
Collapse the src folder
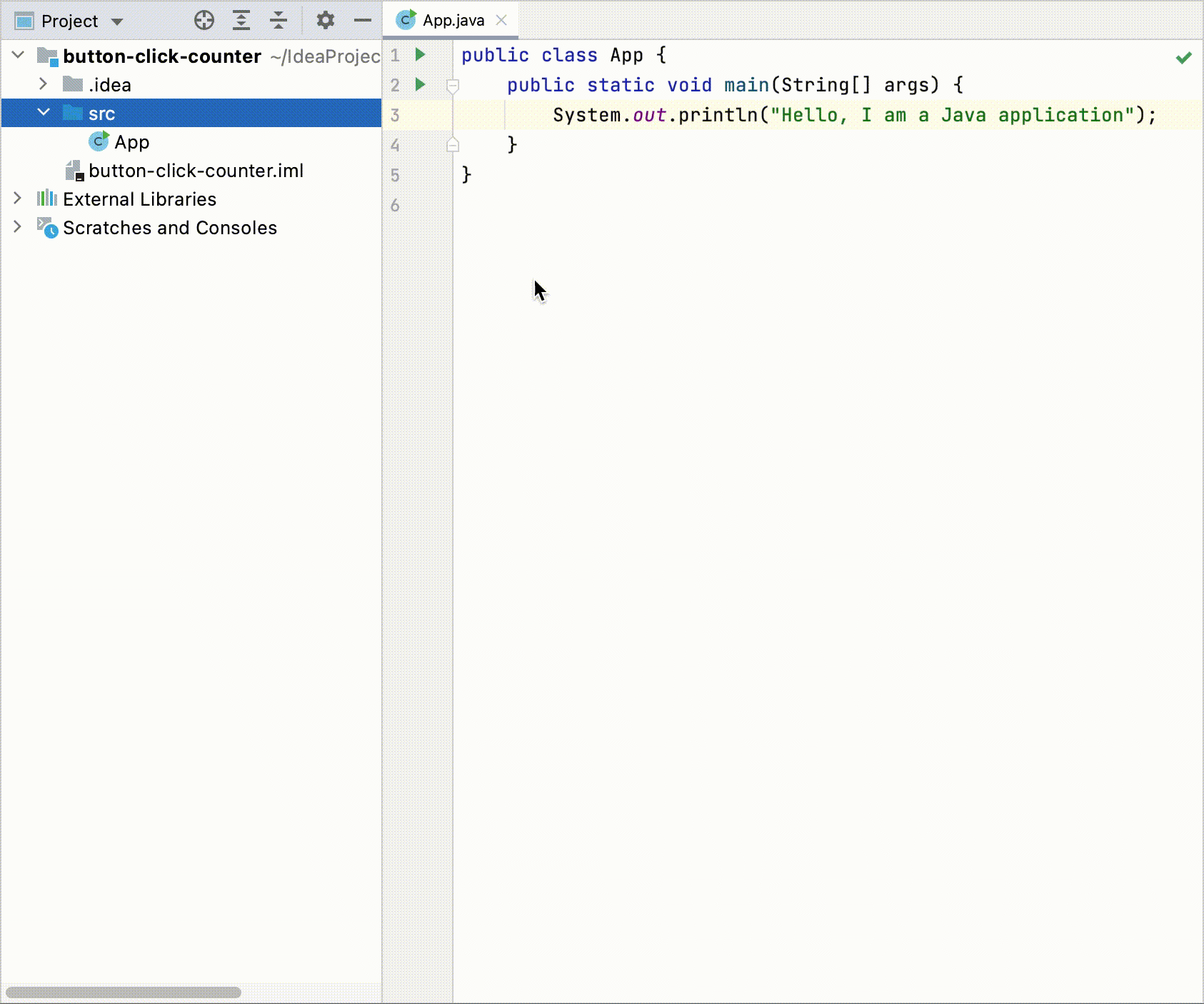tap(44, 112)
